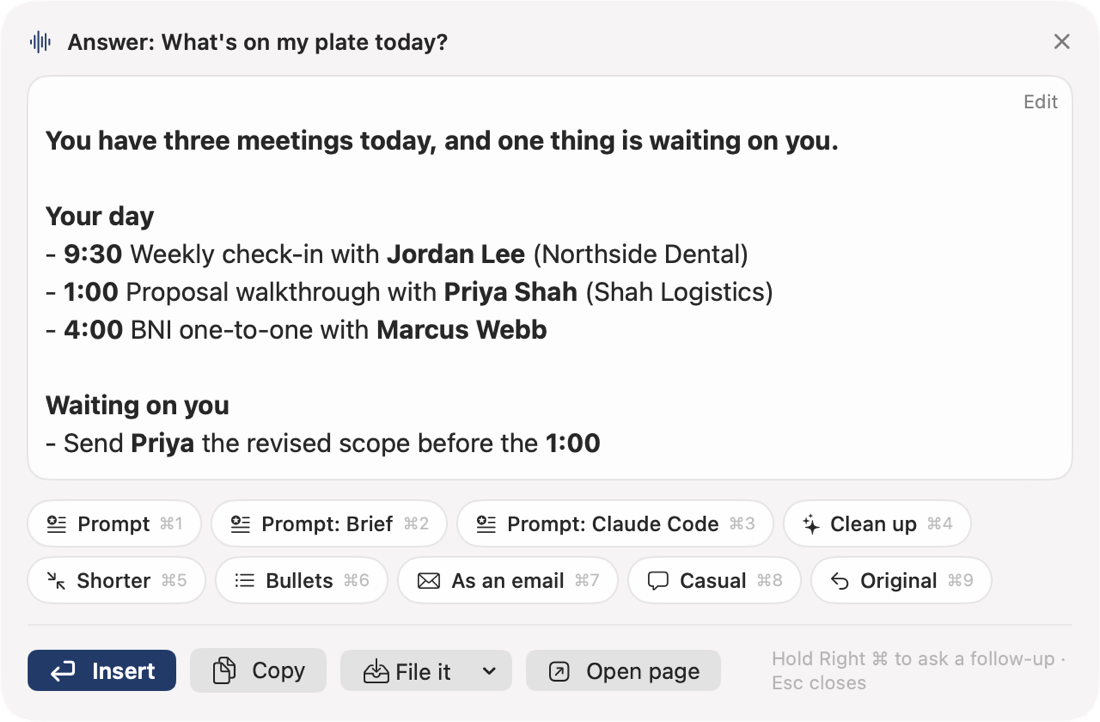Click the Edit link in answer box
Image resolution: width=1100 pixels, height=722 pixels.
point(1040,102)
